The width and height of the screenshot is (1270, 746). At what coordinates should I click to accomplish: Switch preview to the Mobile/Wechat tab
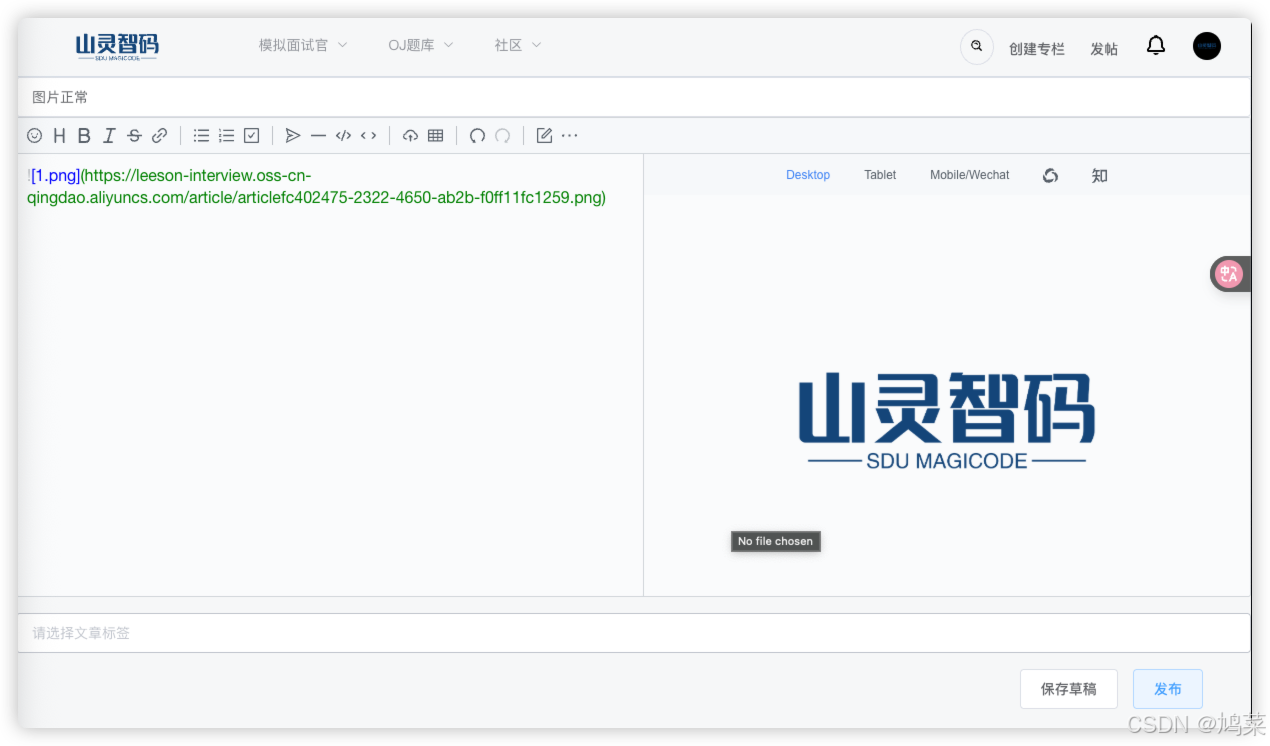970,175
